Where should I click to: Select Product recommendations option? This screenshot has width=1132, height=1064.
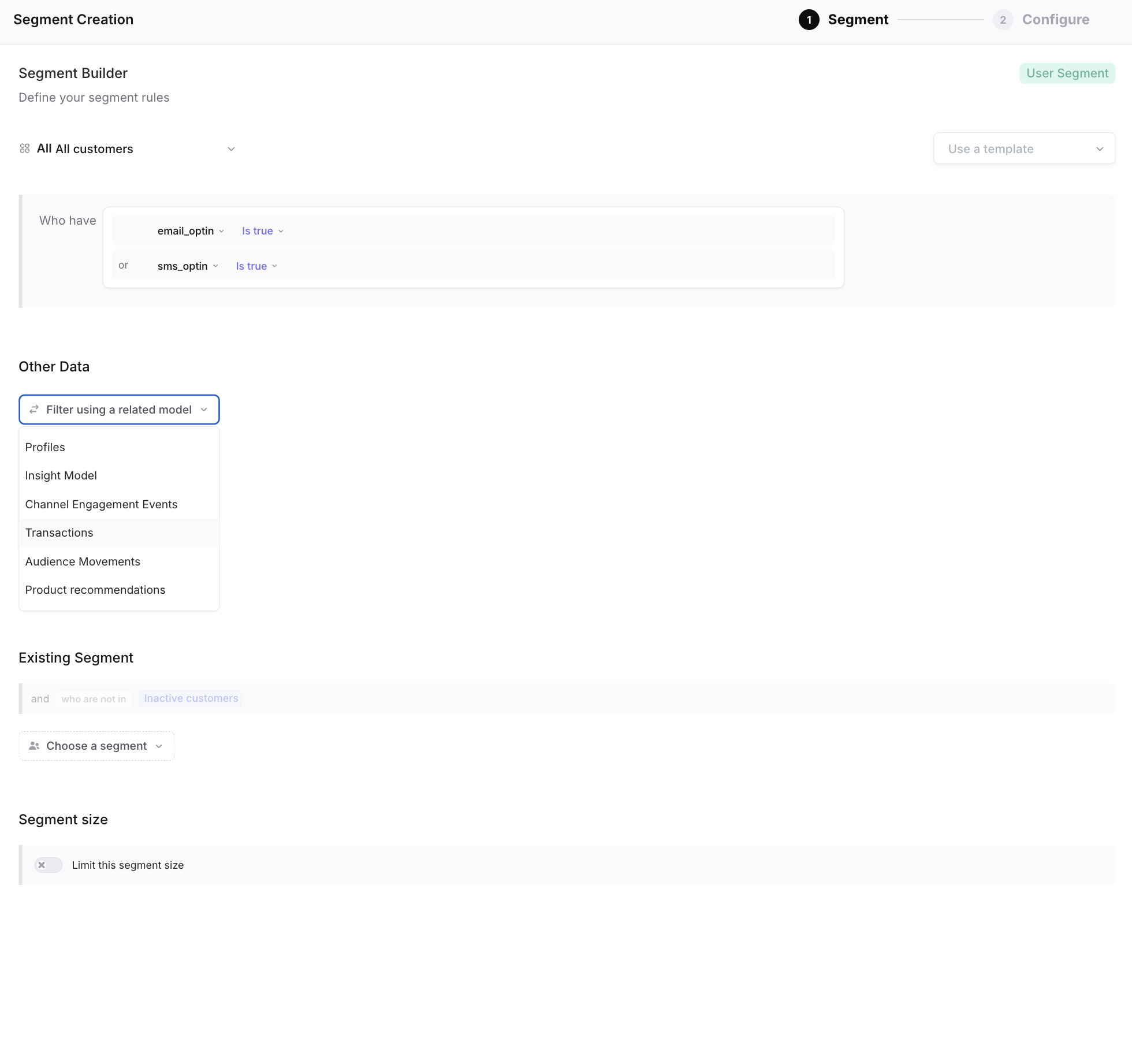119,590
